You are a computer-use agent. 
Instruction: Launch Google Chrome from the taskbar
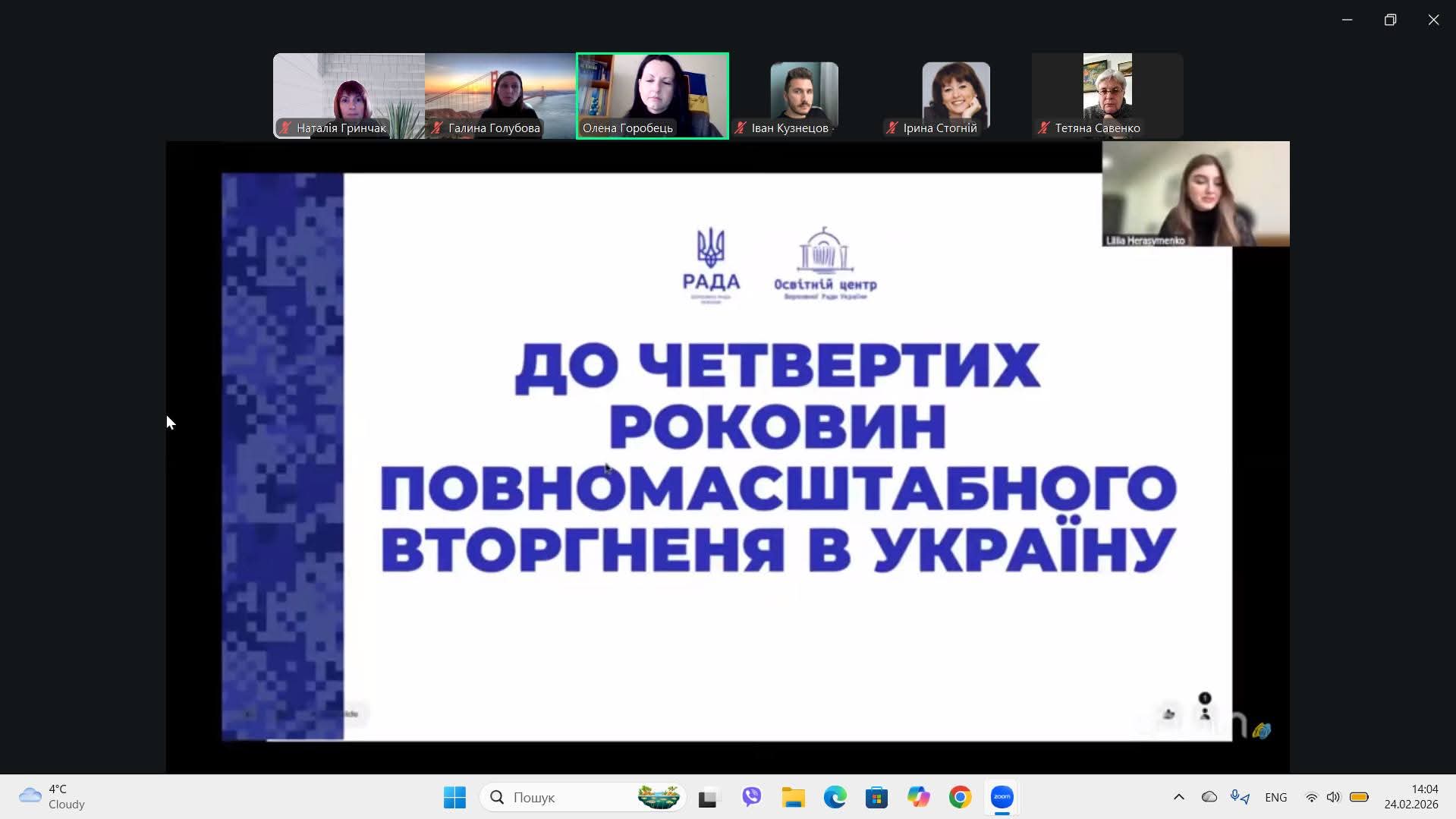point(960,797)
